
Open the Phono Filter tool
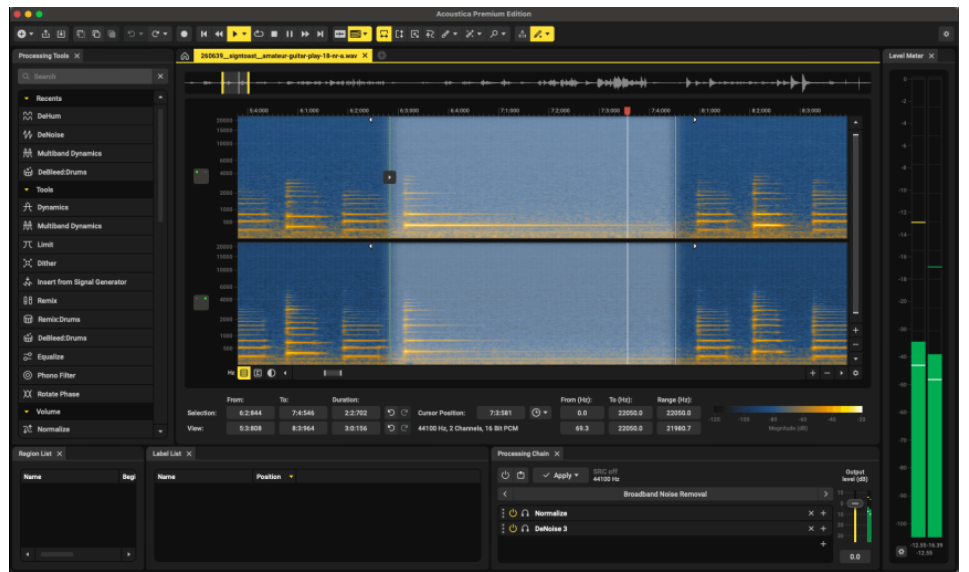86,375
